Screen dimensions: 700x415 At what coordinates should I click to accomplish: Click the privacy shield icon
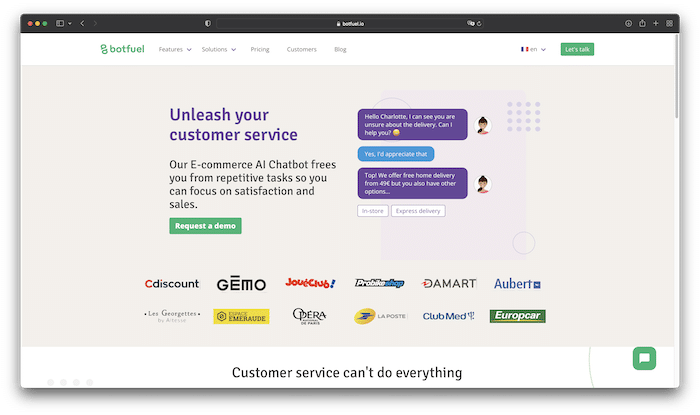[x=208, y=24]
